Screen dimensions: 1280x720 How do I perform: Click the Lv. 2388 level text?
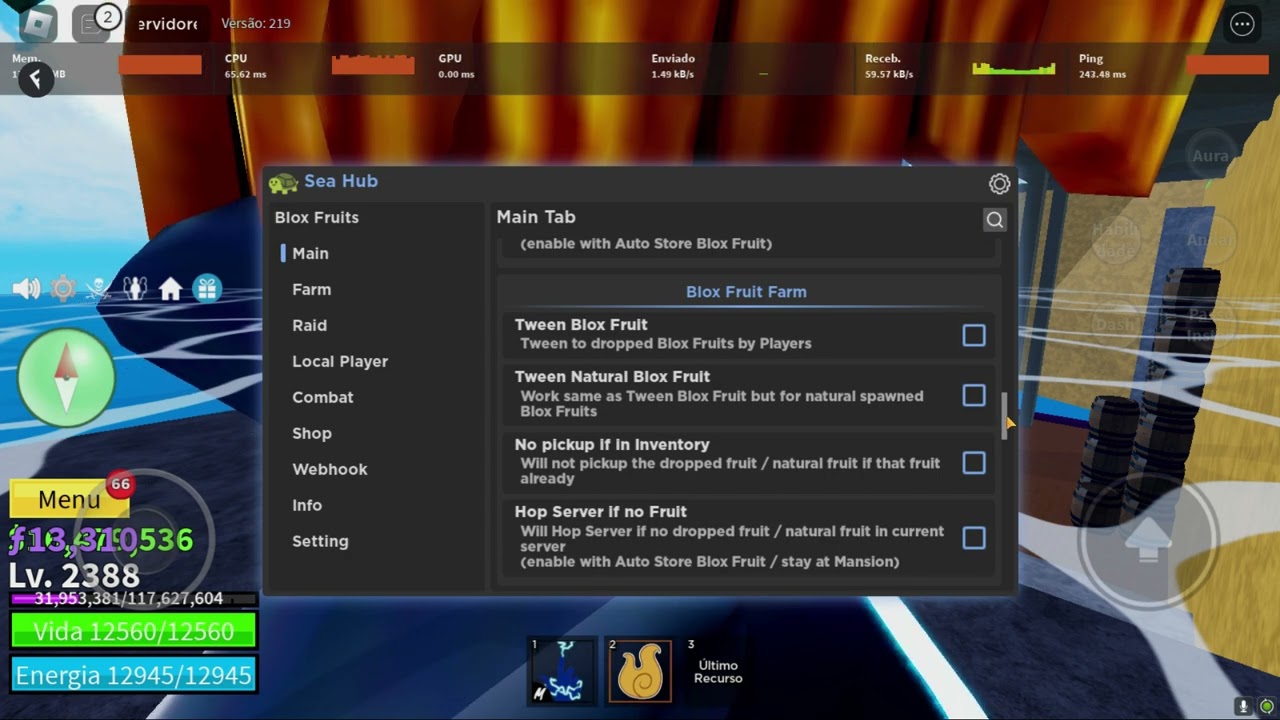74,576
